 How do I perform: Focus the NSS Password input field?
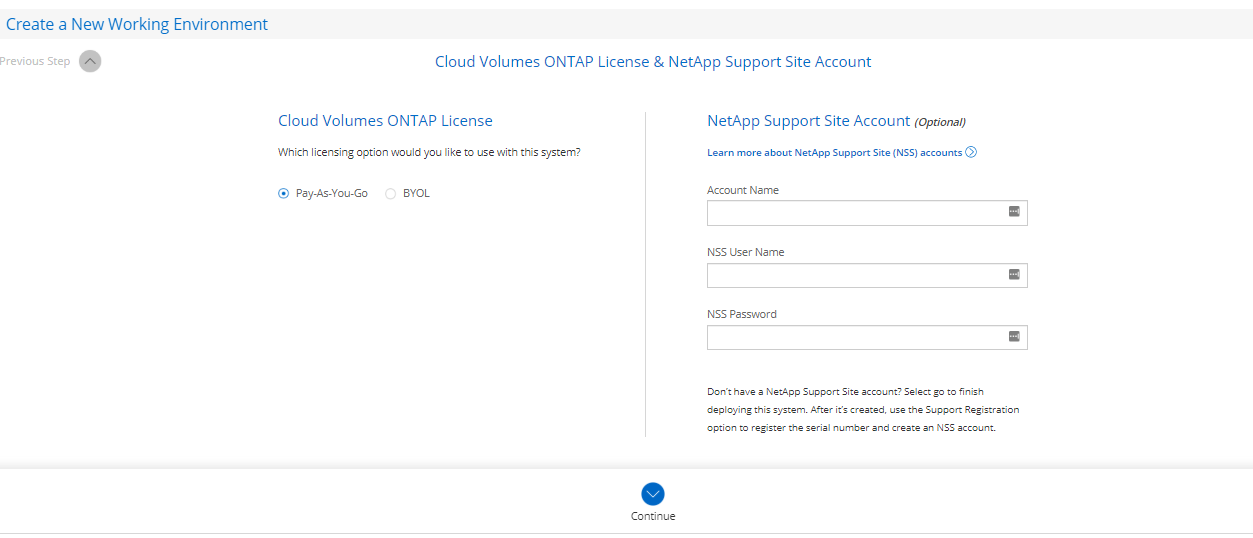tap(855, 338)
